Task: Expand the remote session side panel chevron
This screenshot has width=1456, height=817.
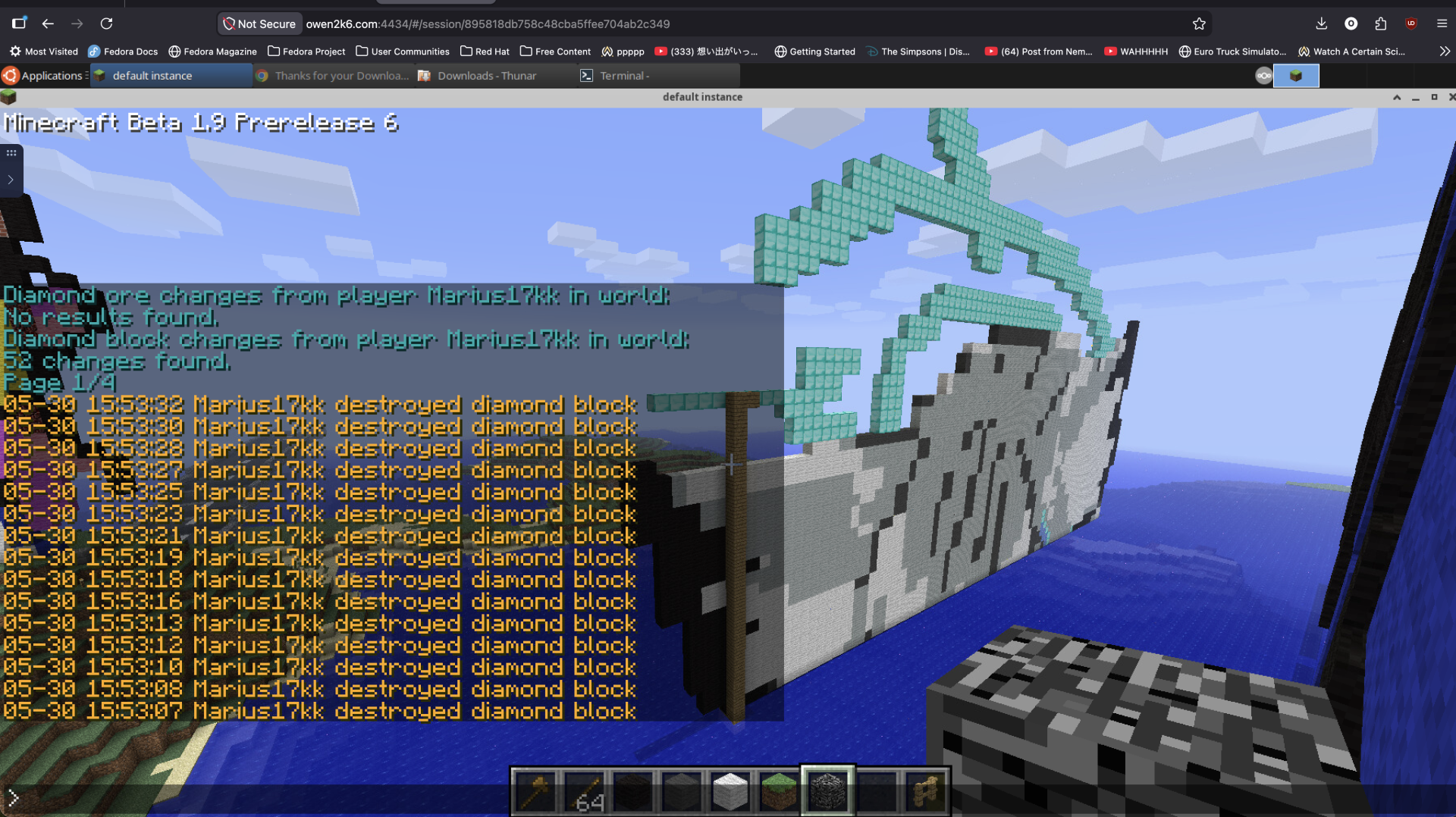Action: coord(11,180)
